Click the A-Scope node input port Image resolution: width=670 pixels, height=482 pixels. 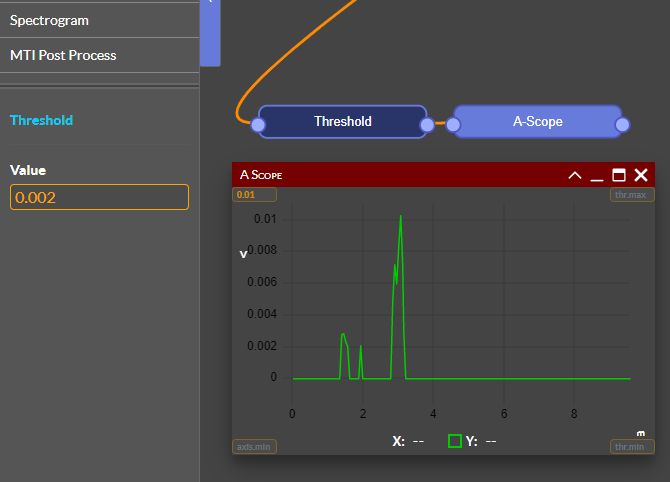(453, 124)
